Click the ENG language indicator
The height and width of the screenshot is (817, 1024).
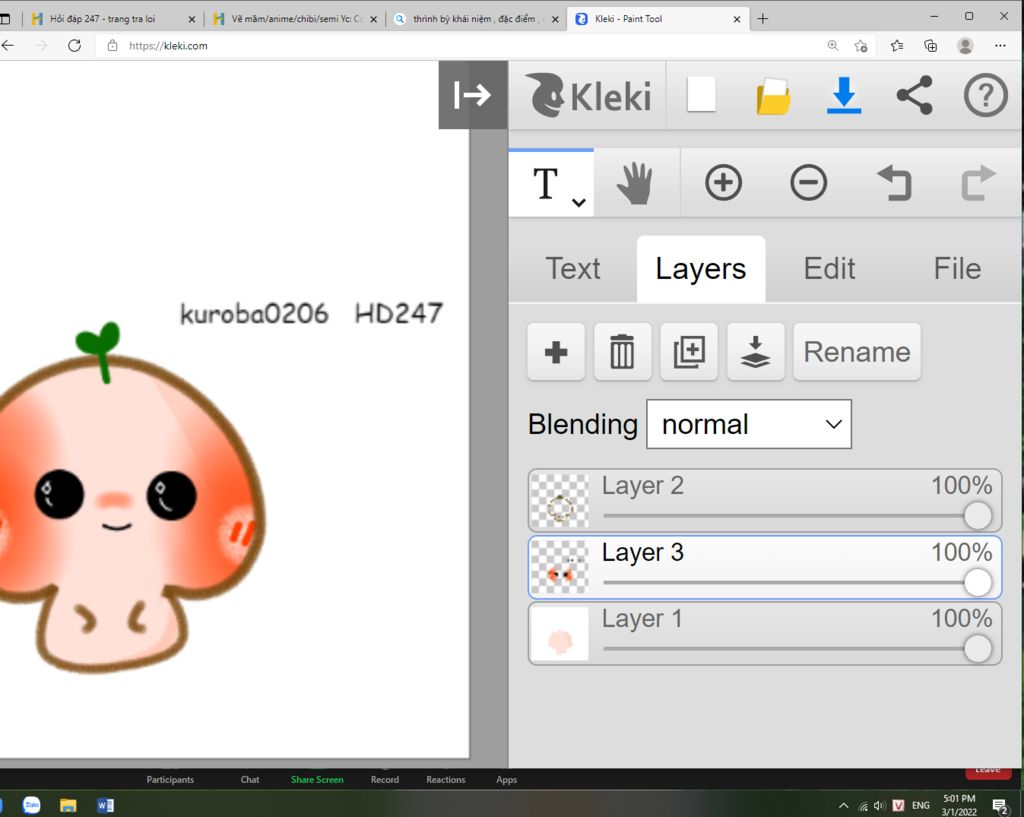point(920,806)
